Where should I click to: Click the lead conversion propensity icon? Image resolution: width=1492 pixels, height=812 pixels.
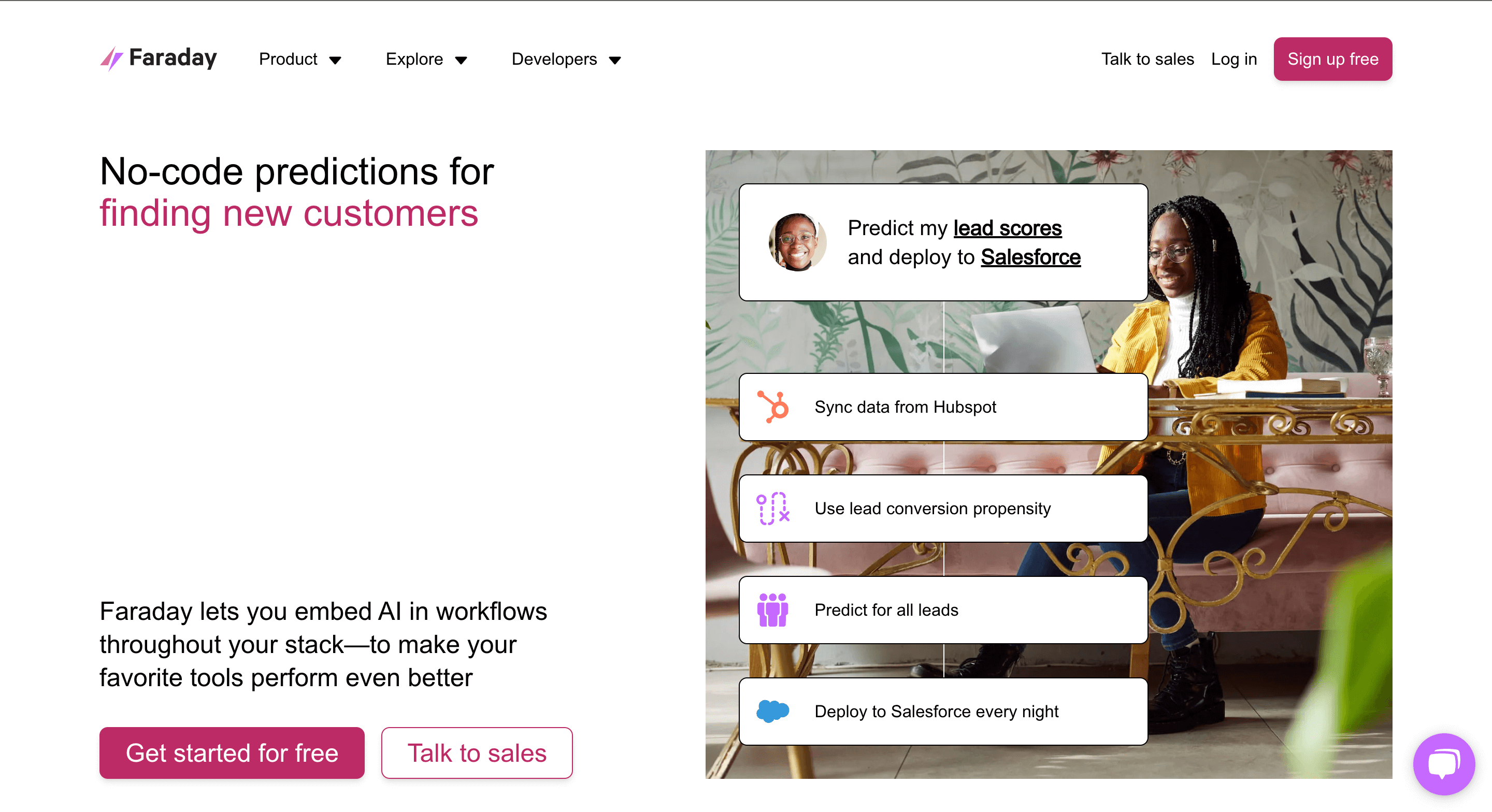pyautogui.click(x=772, y=509)
